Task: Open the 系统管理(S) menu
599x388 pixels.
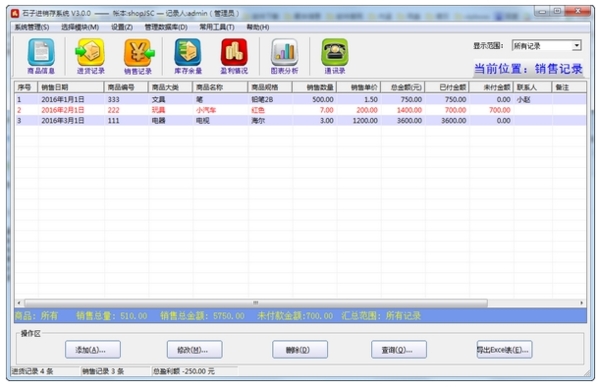Action: pyautogui.click(x=32, y=27)
